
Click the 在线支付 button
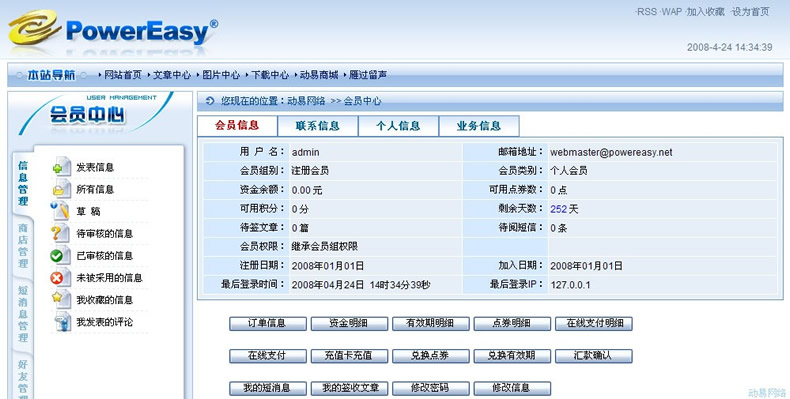[268, 356]
